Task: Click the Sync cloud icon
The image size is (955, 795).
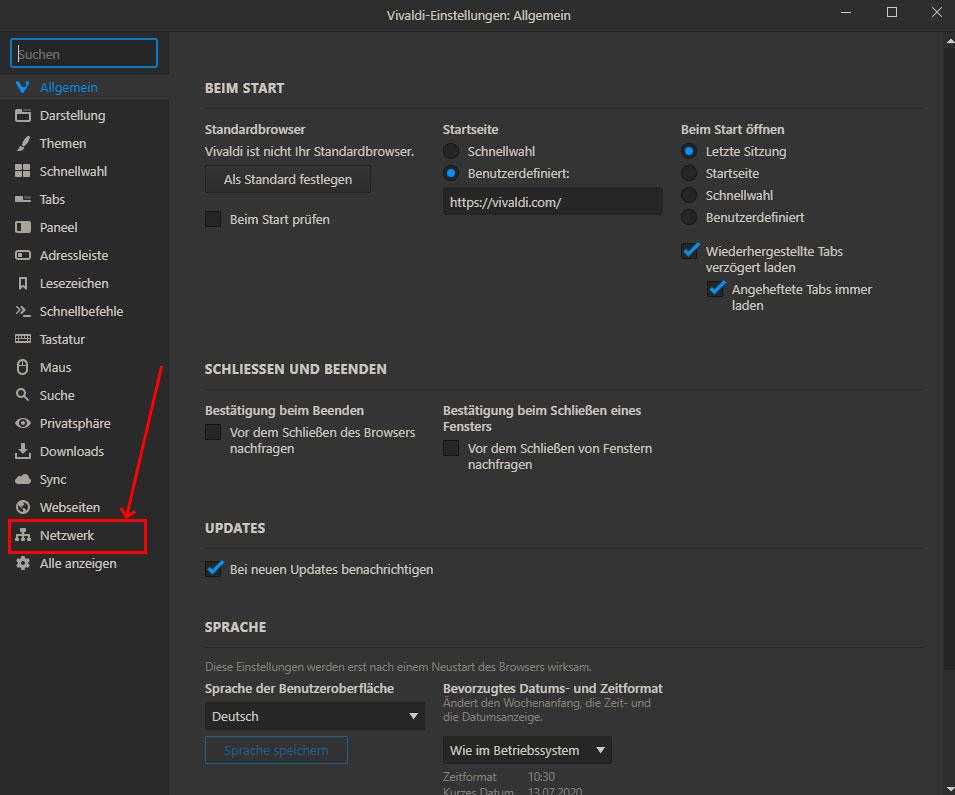Action: [x=23, y=479]
